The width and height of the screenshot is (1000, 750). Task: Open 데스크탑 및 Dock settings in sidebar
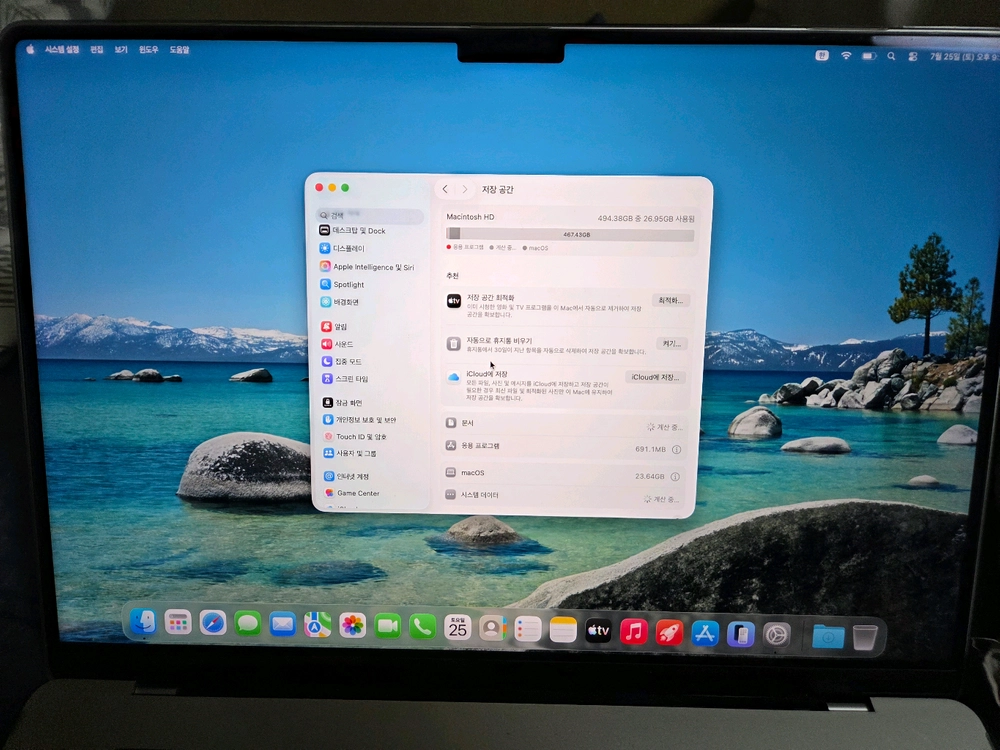coord(353,231)
